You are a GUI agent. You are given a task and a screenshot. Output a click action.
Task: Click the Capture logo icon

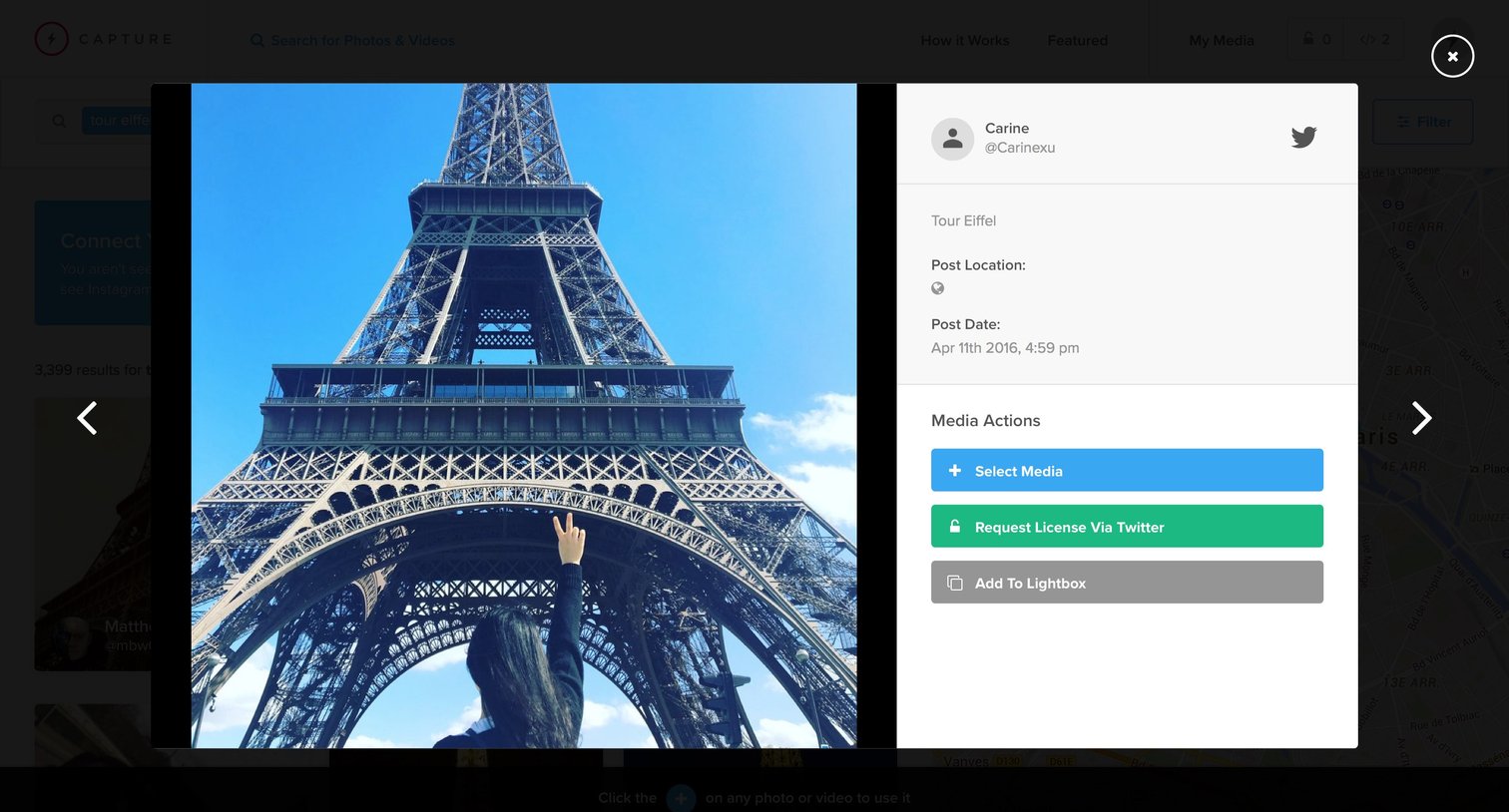[52, 39]
